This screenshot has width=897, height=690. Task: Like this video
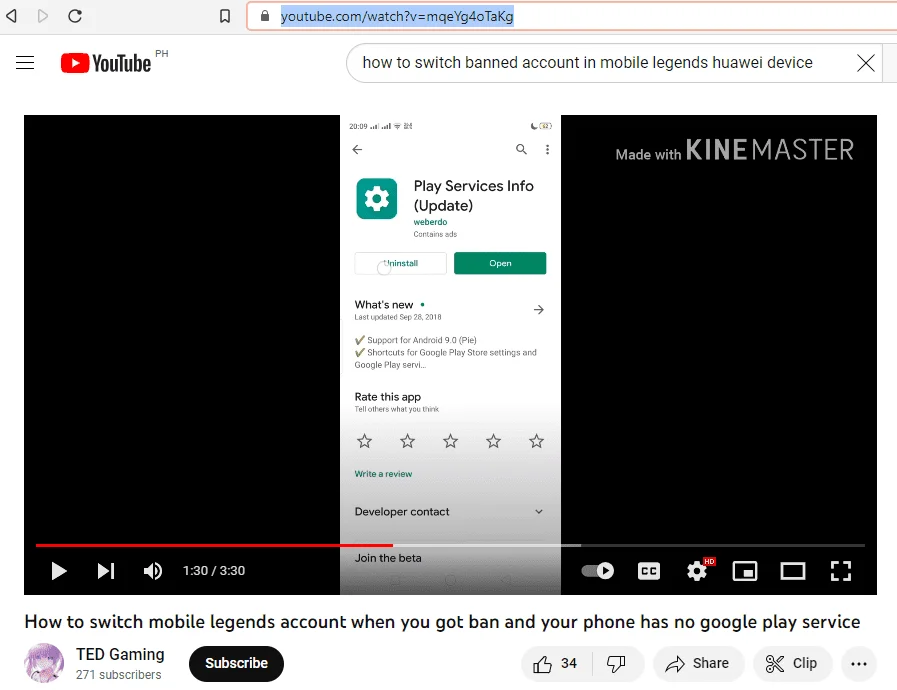point(555,664)
